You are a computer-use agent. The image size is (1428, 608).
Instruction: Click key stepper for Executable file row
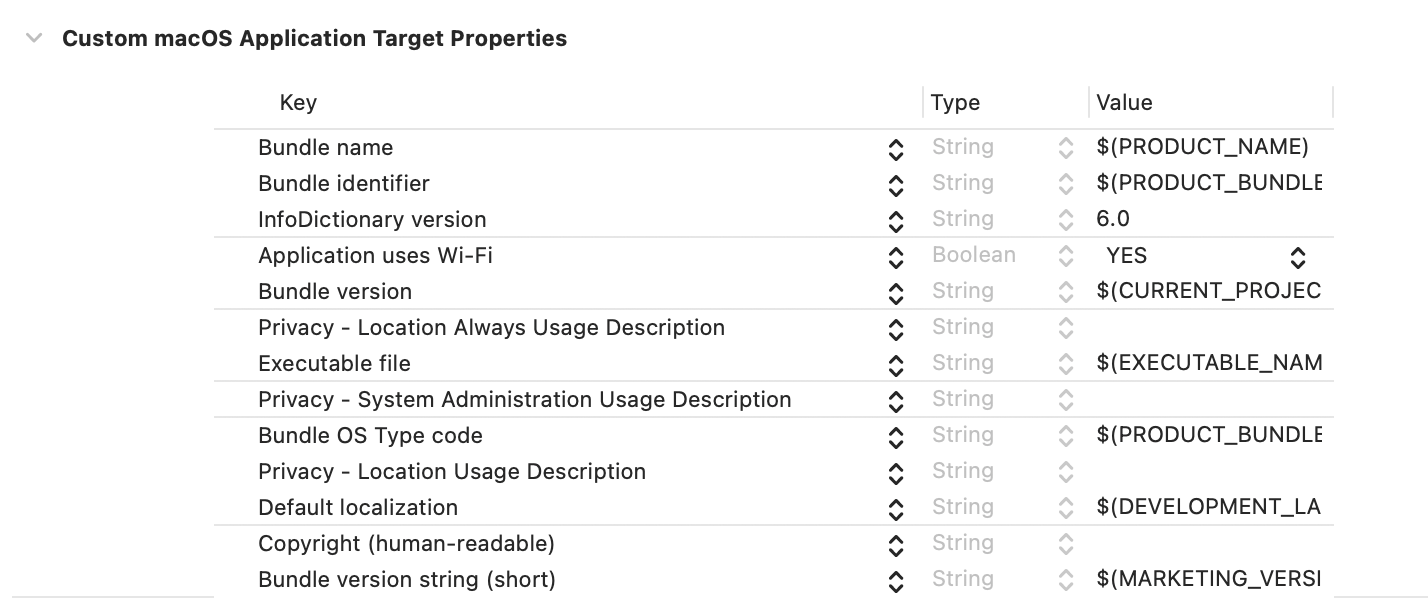(896, 365)
